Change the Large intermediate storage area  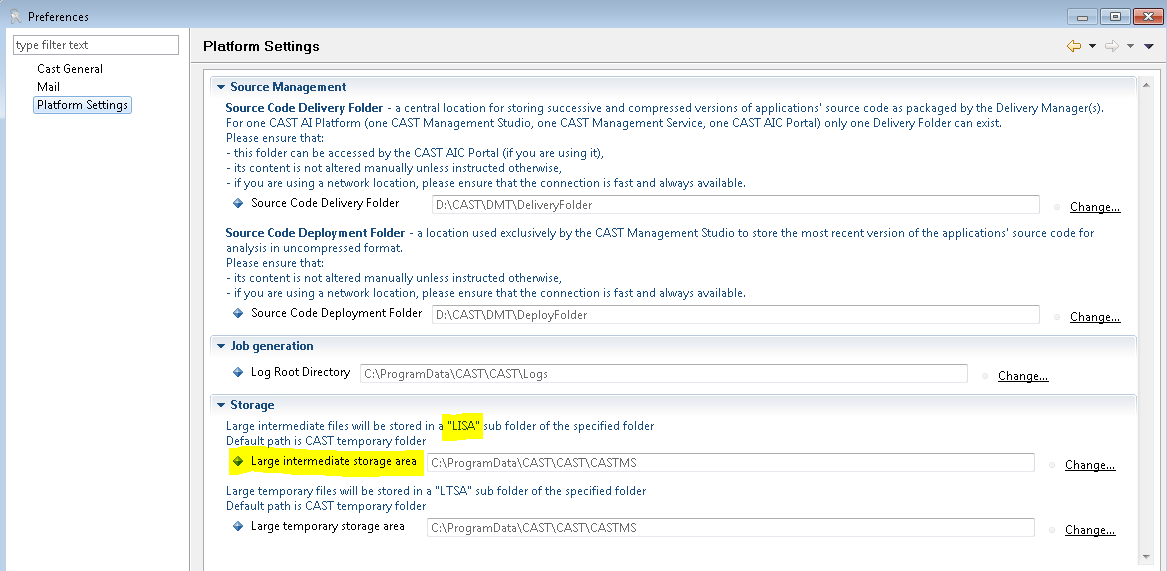tap(1090, 465)
